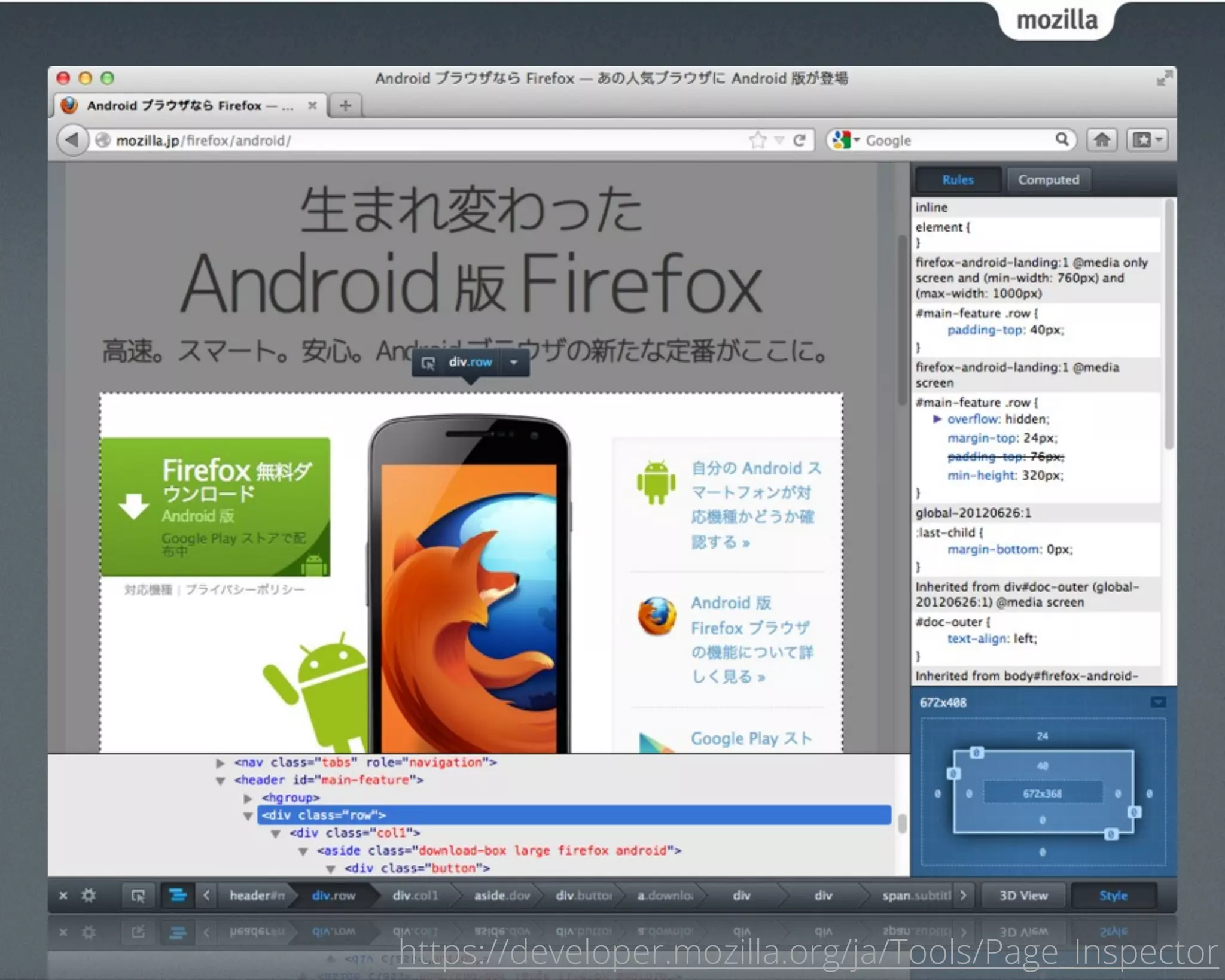Select the div.col1 breadcrumb
This screenshot has width=1225, height=980.
(x=415, y=896)
